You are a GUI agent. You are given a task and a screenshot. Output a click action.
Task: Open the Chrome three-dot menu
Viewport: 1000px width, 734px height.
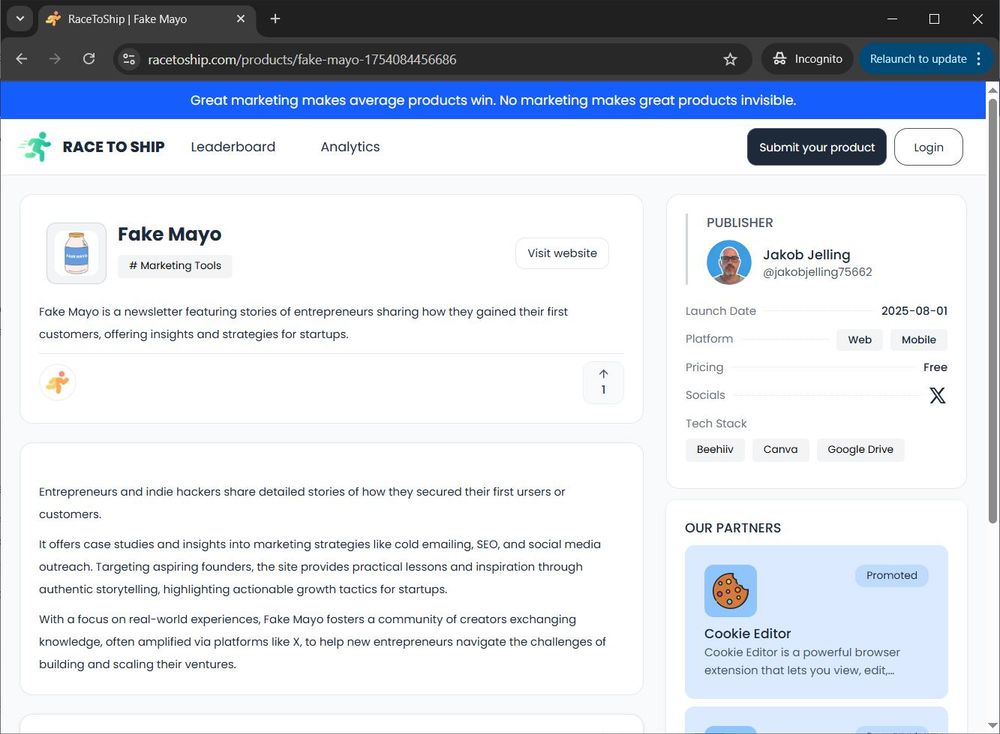(x=979, y=59)
